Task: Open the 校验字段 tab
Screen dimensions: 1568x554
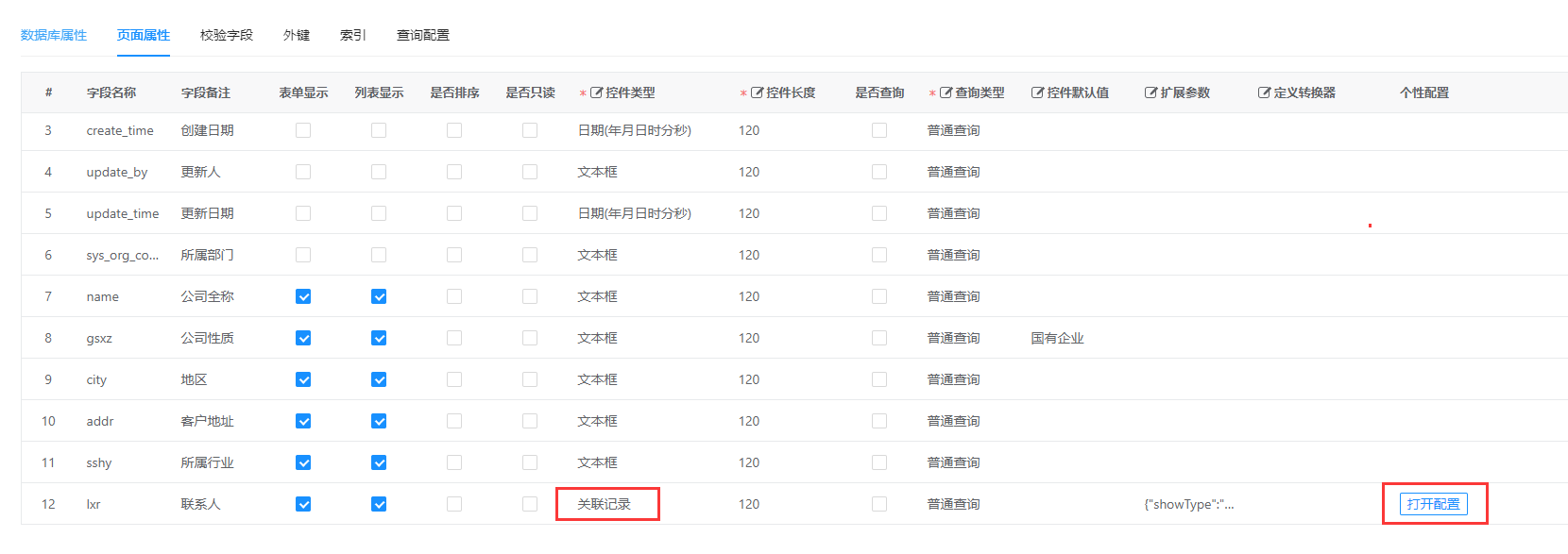Action: point(227,35)
